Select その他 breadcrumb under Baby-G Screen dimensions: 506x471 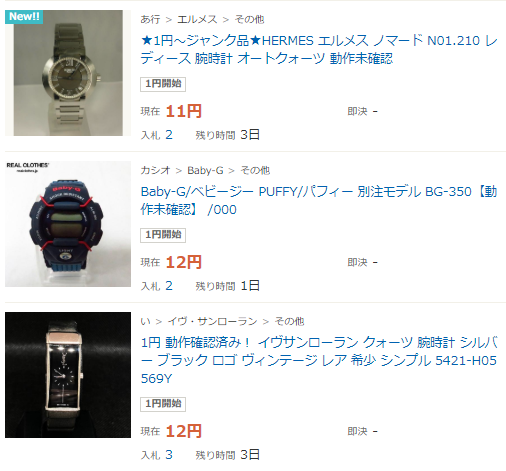tap(255, 170)
